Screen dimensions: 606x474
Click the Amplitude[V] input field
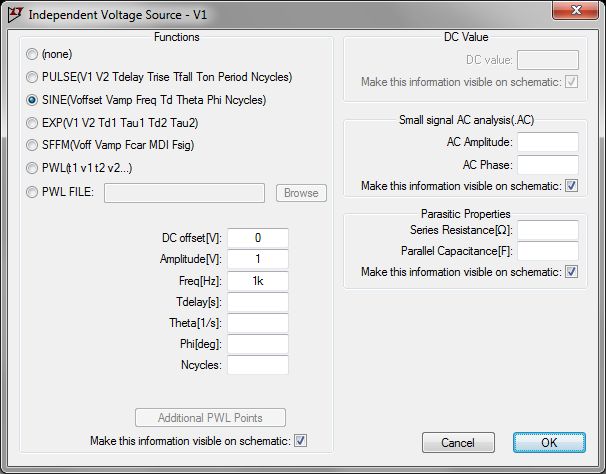click(x=258, y=259)
